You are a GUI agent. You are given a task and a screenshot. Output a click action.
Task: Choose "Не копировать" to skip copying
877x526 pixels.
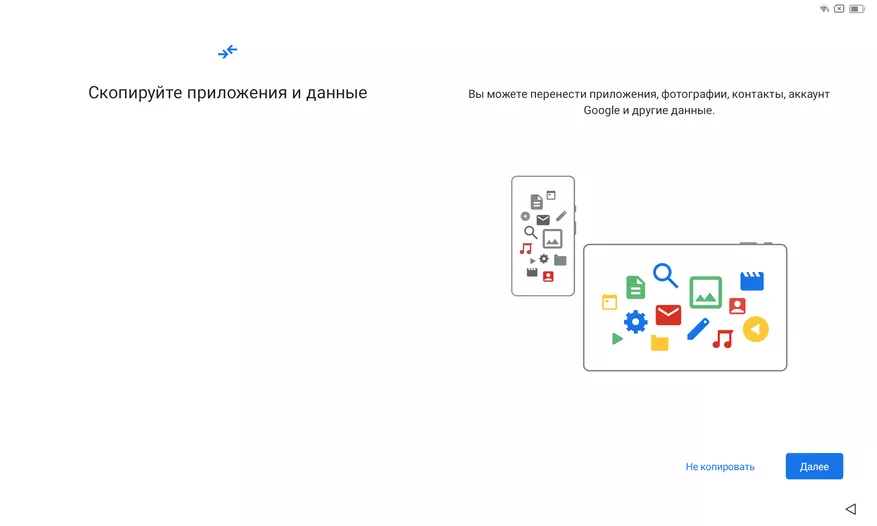point(720,467)
